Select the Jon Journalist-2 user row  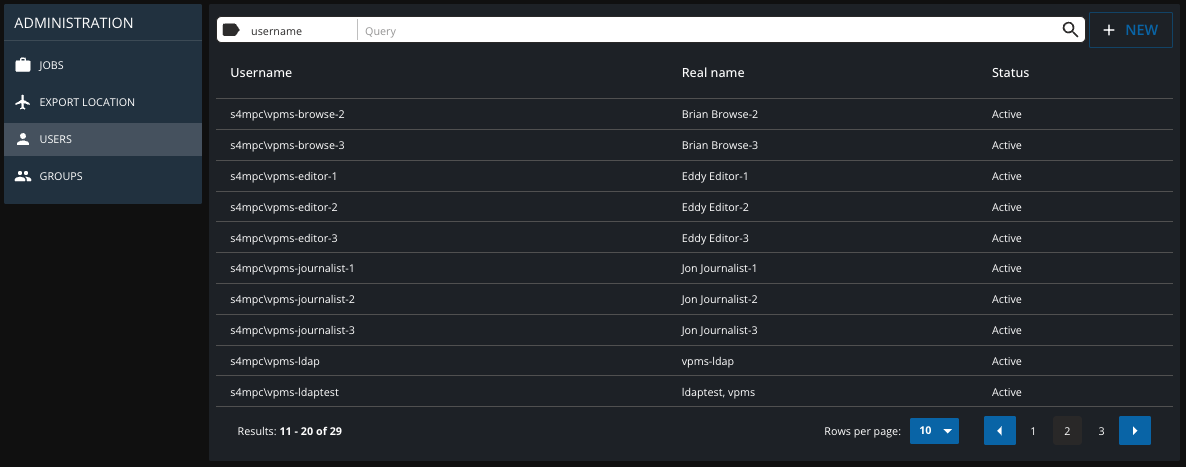pos(719,299)
